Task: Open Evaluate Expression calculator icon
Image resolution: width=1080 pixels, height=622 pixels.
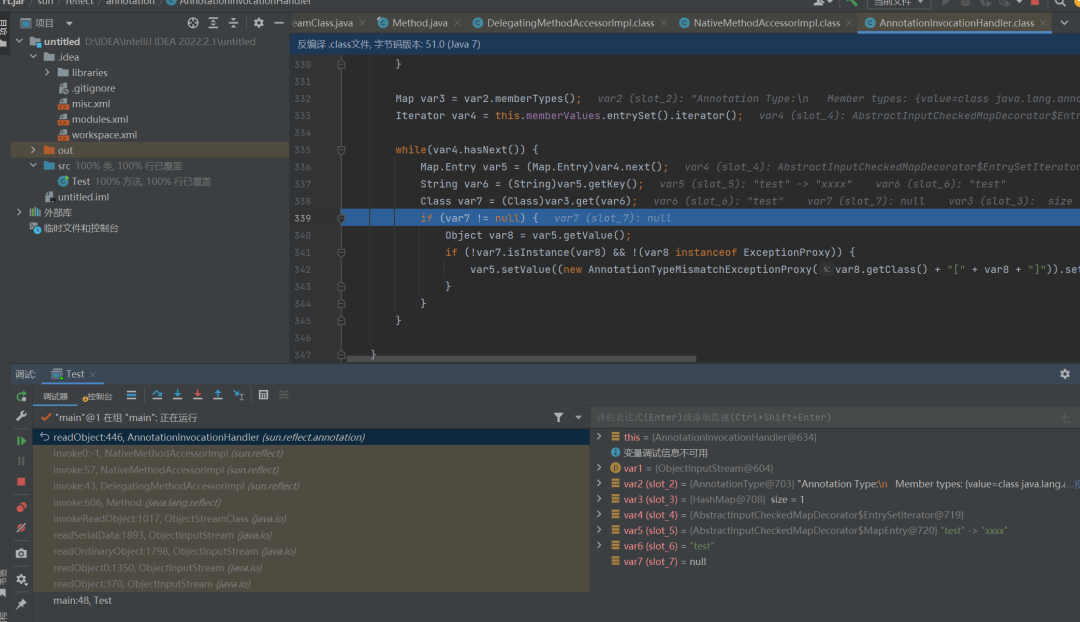Action: tap(263, 395)
